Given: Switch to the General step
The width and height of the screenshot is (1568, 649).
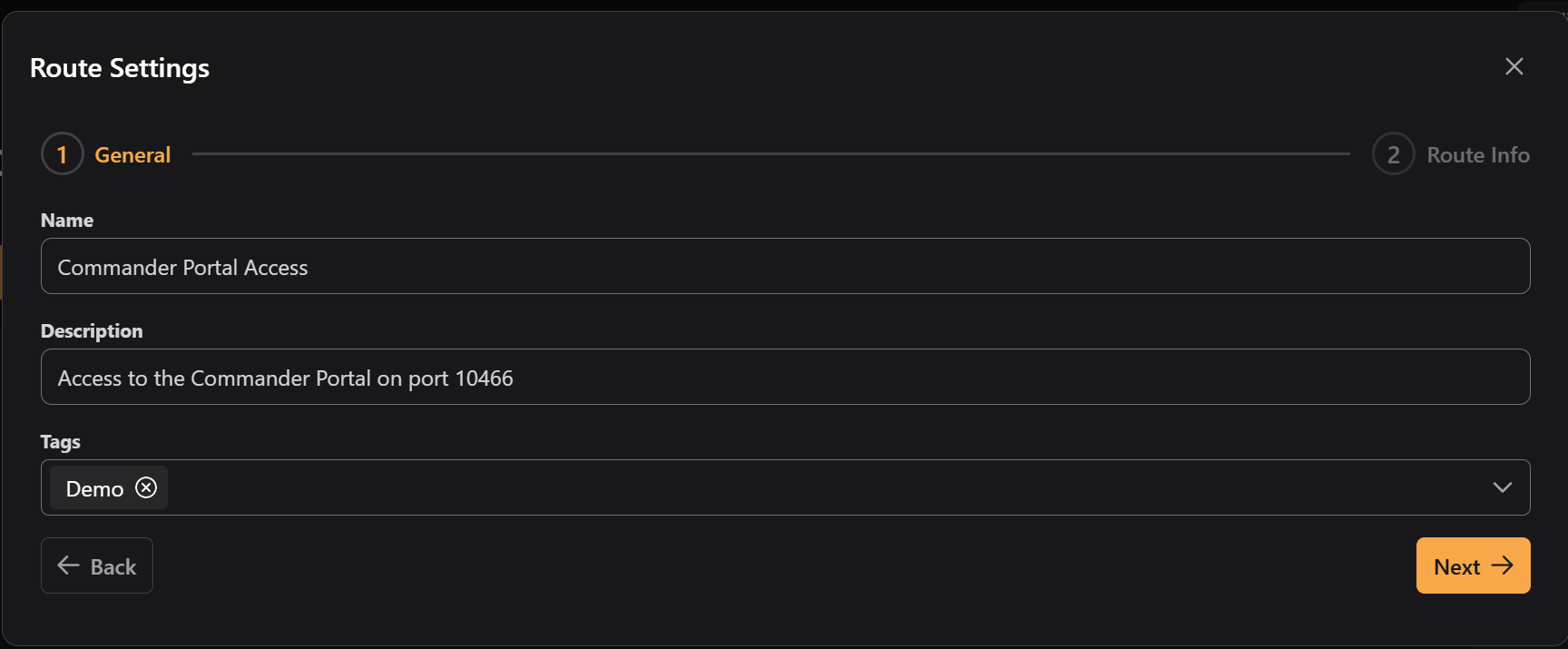Looking at the screenshot, I should coord(132,153).
